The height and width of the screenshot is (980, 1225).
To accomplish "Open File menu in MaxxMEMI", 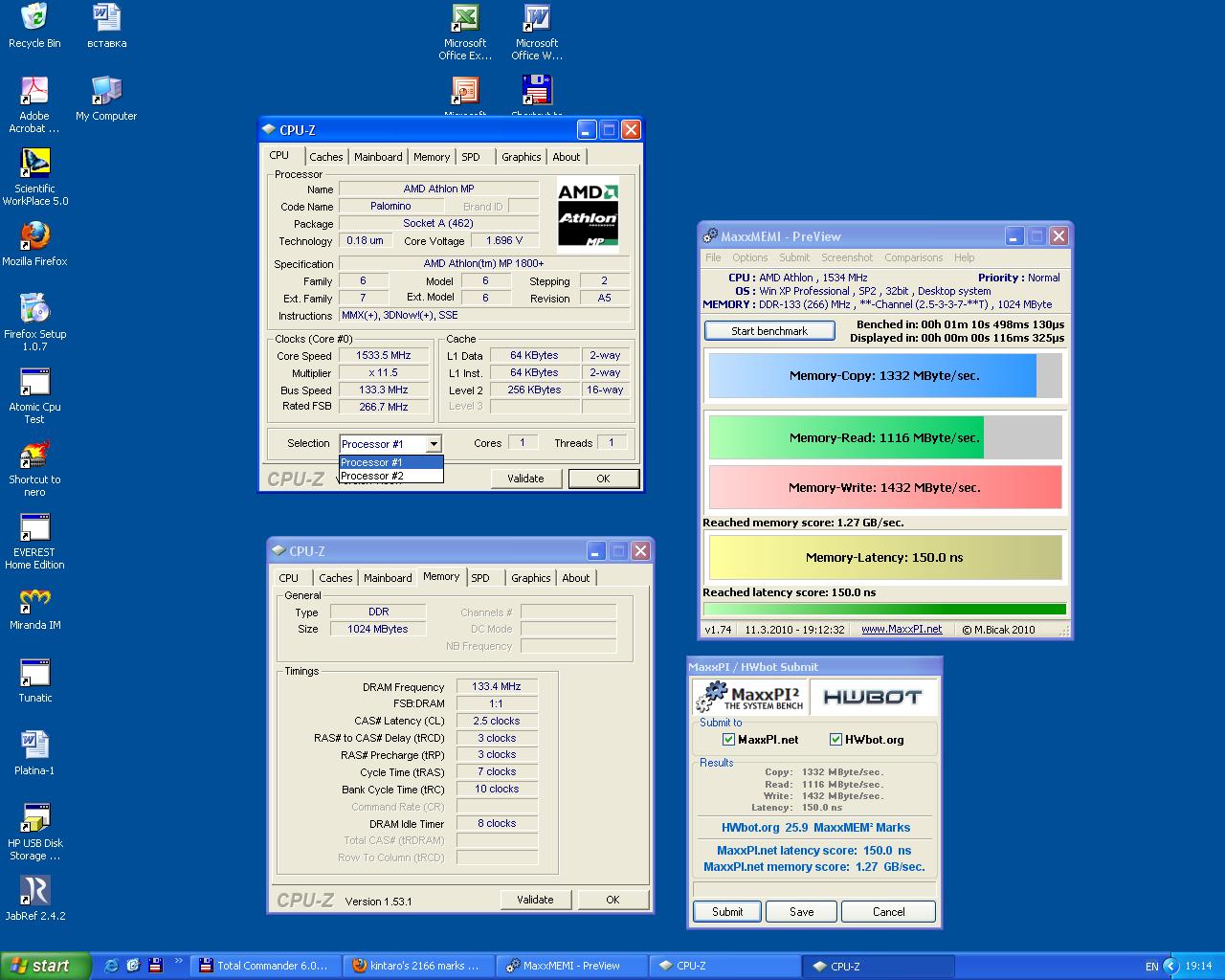I will [x=713, y=257].
